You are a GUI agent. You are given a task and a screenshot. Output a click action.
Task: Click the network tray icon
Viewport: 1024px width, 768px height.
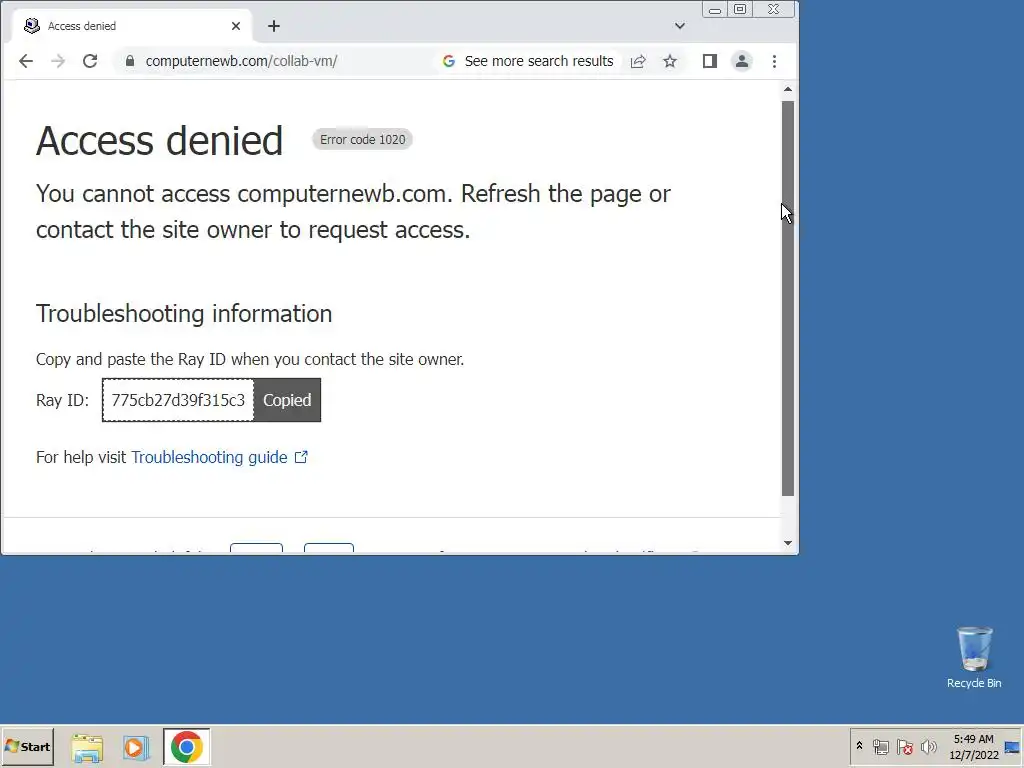[x=881, y=746]
